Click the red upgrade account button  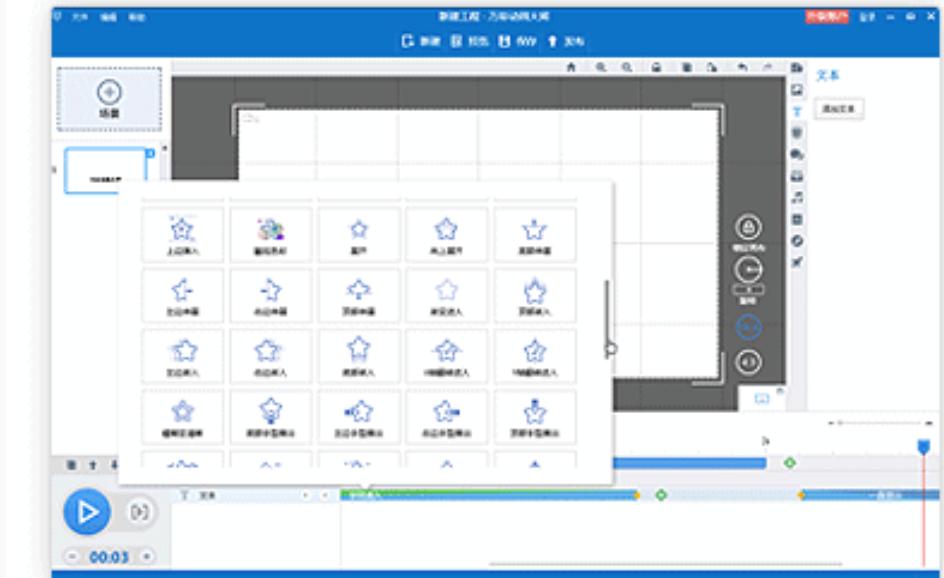click(x=827, y=16)
